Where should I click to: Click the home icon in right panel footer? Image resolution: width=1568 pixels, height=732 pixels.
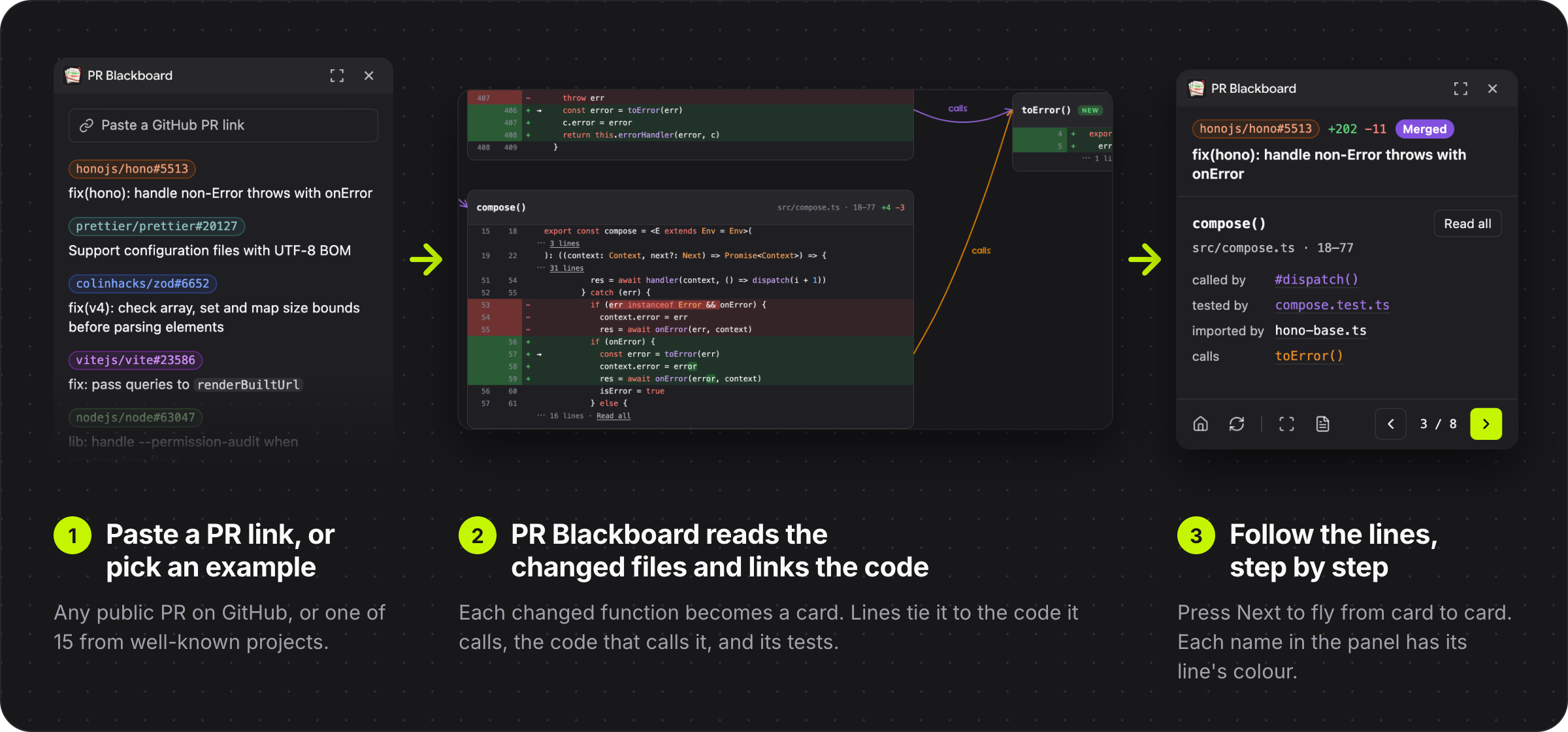(1201, 424)
